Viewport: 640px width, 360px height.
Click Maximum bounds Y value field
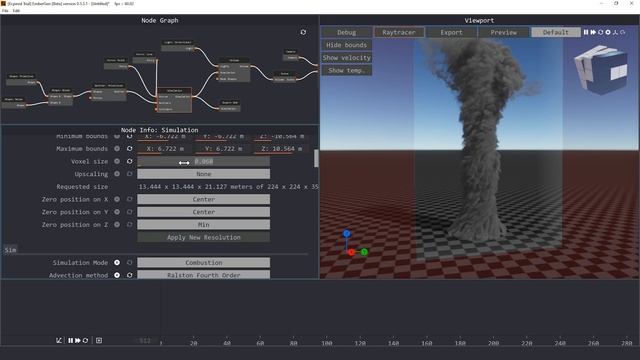[x=223, y=149]
